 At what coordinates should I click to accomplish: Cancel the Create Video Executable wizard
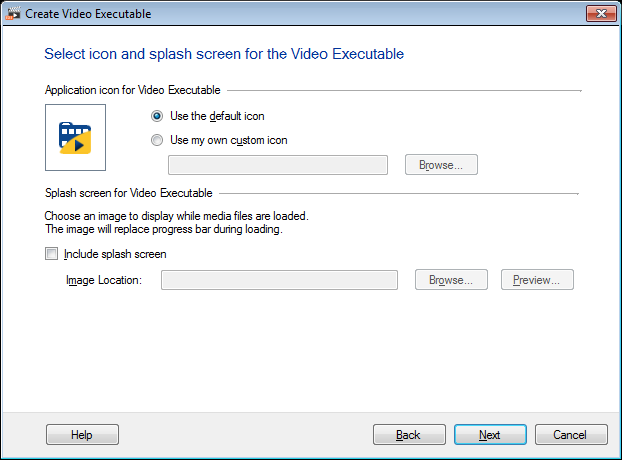(x=571, y=435)
